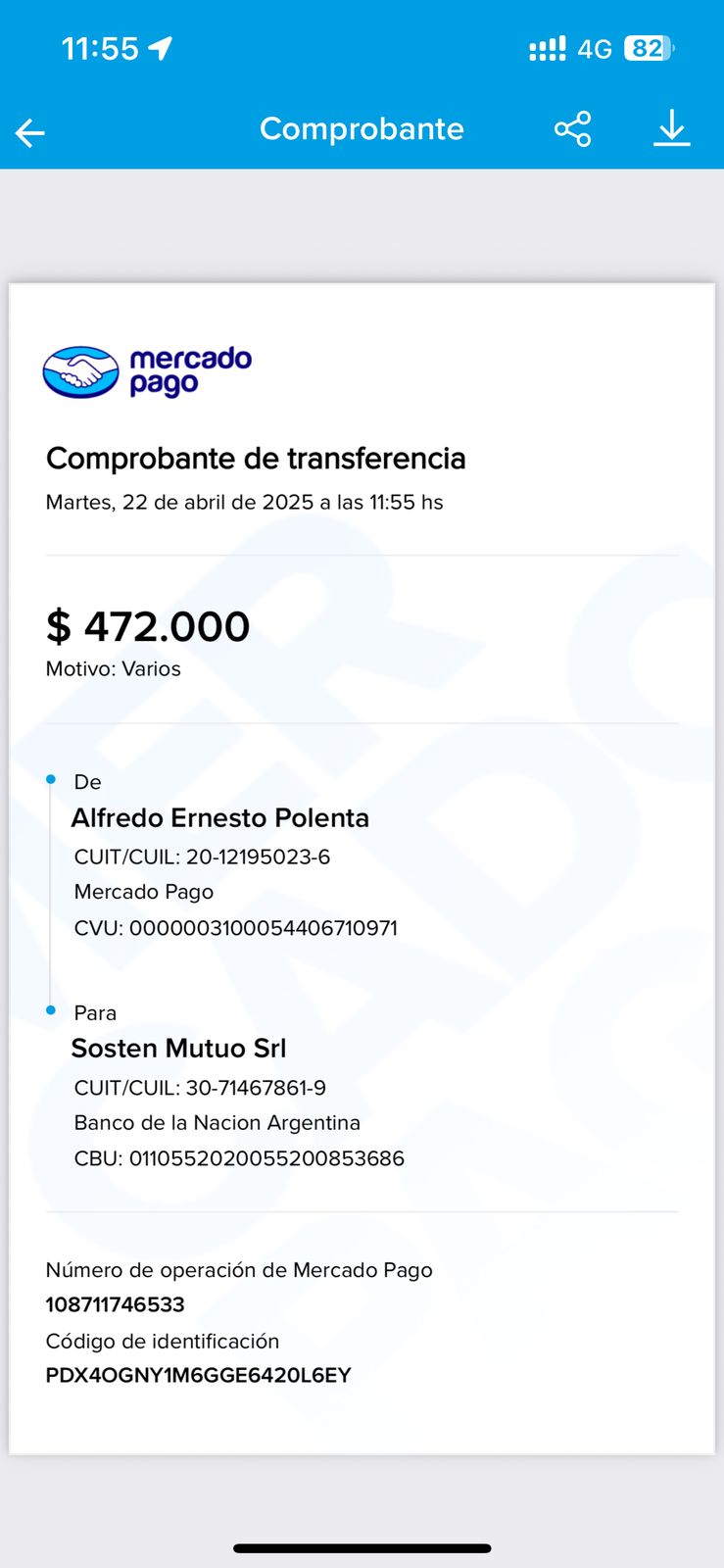The image size is (724, 1568).
Task: Tap the blue dot beside Para
Action: click(51, 1010)
